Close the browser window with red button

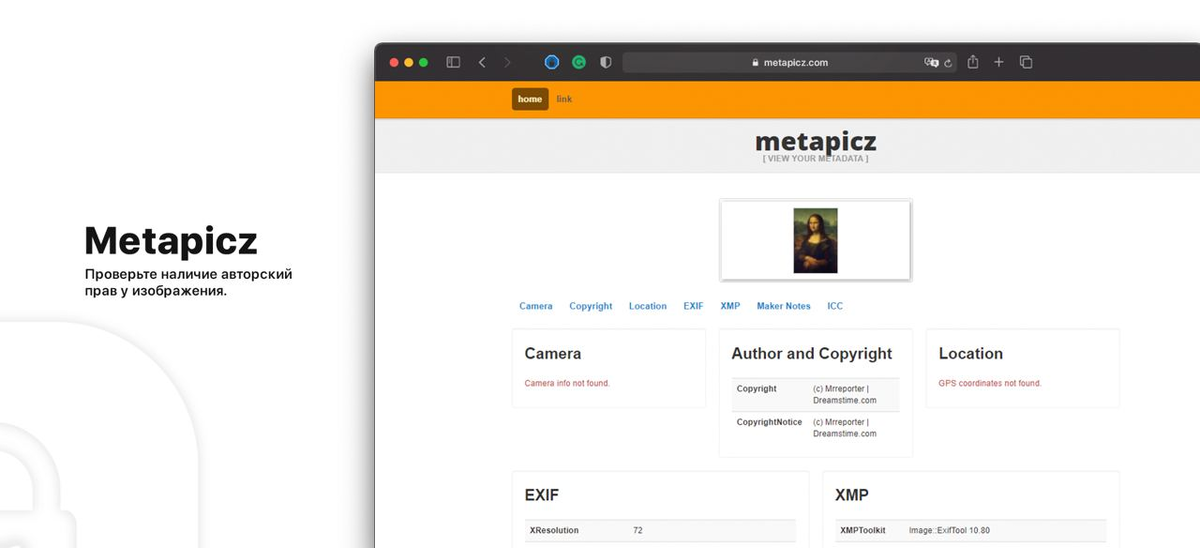click(x=394, y=62)
